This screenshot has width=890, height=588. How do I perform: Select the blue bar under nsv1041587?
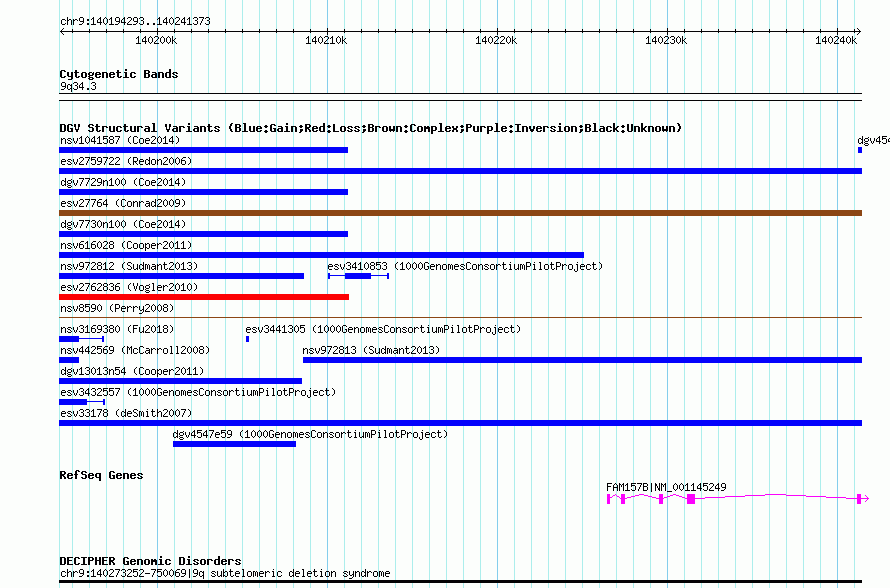(203, 150)
